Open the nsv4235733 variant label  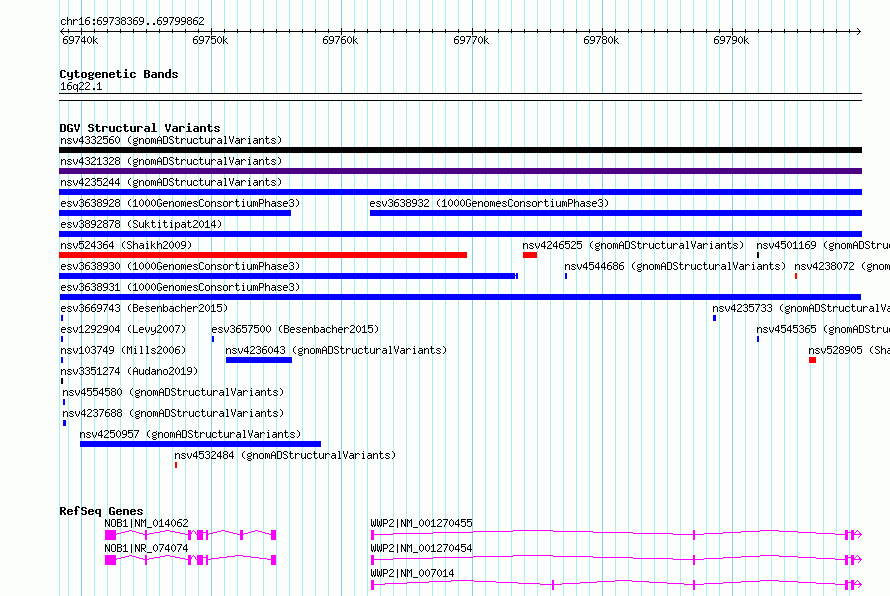coord(801,308)
